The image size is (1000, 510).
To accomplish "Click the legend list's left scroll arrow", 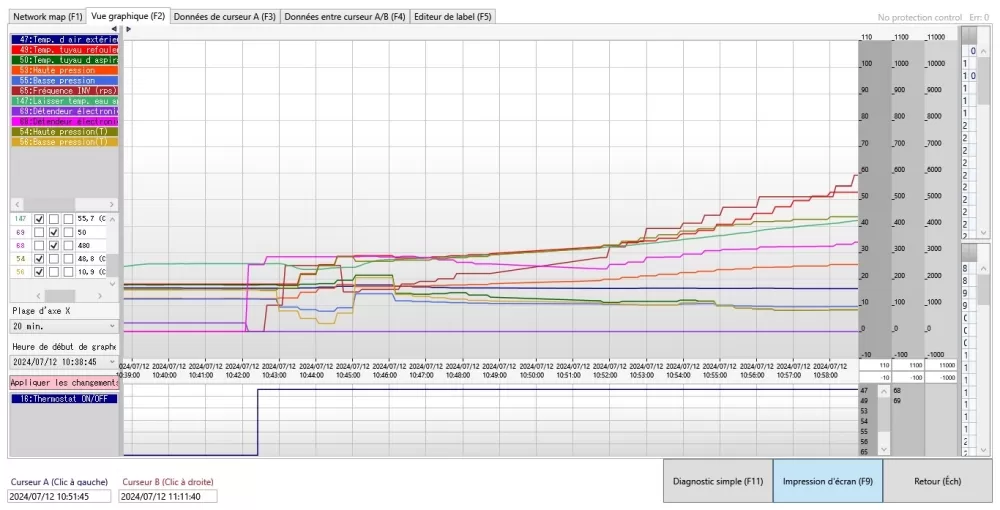I will coord(17,205).
